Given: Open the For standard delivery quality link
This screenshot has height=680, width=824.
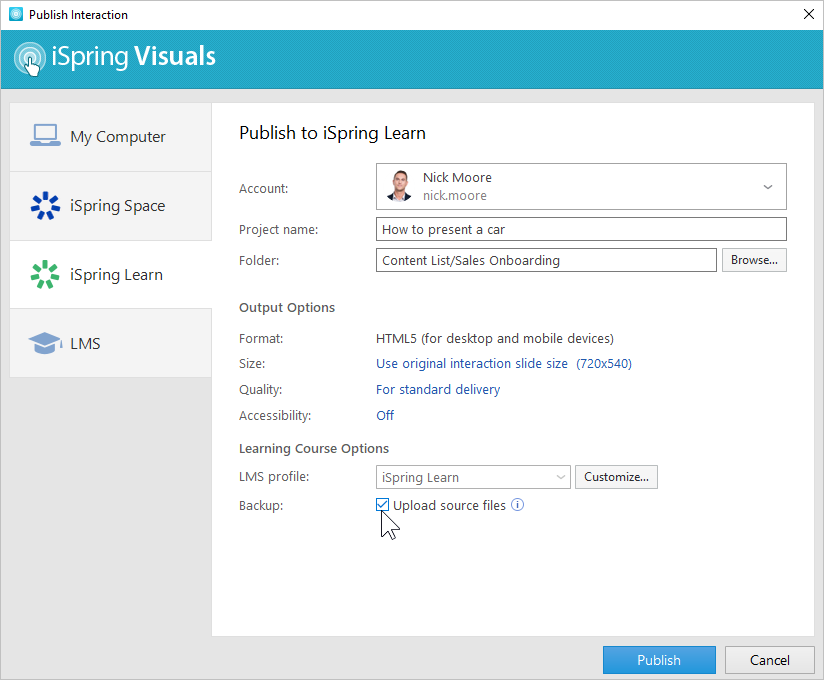Looking at the screenshot, I should coord(438,389).
